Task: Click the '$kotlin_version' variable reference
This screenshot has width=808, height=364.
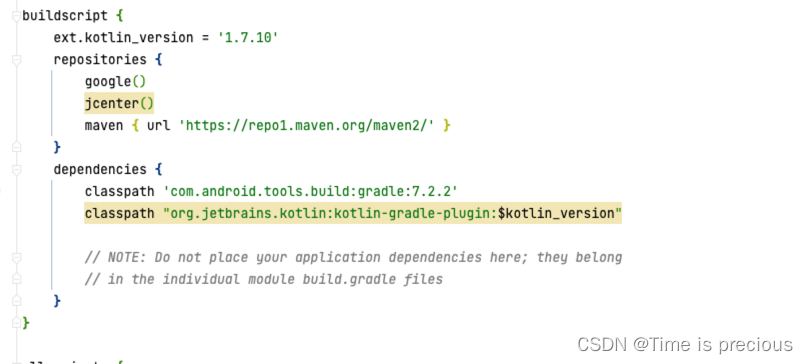Action: pyautogui.click(x=556, y=213)
